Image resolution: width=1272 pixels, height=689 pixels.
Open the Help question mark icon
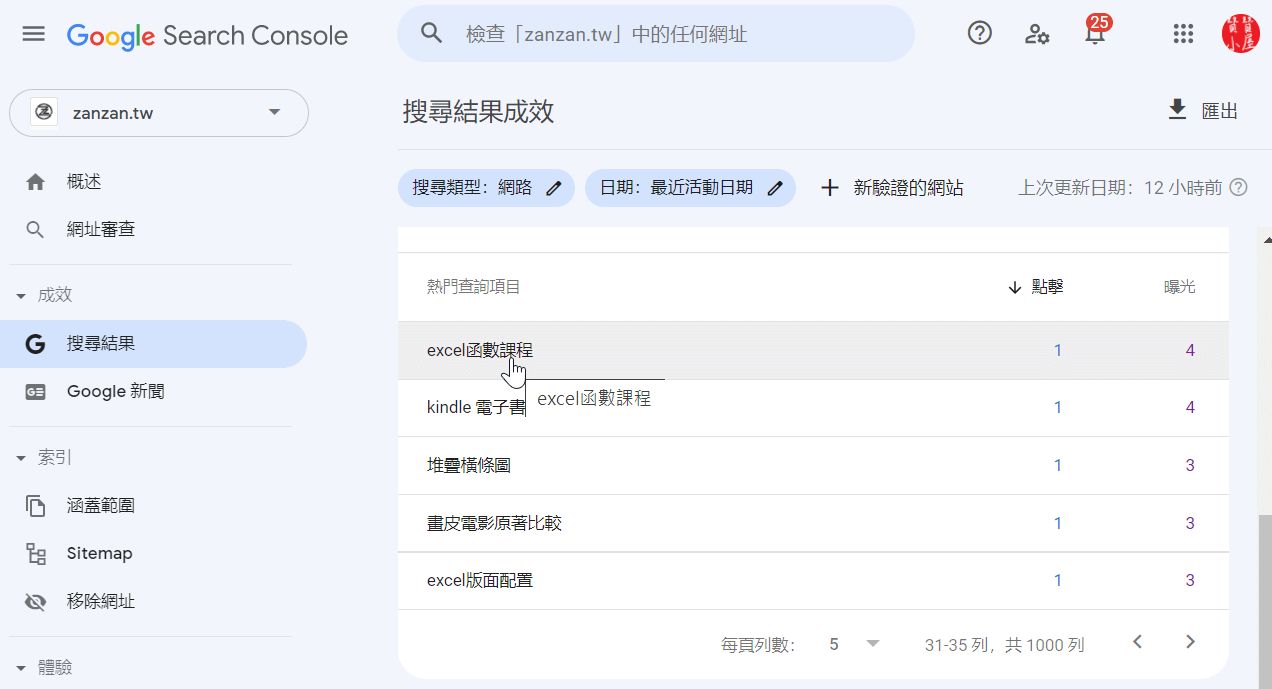pos(980,34)
